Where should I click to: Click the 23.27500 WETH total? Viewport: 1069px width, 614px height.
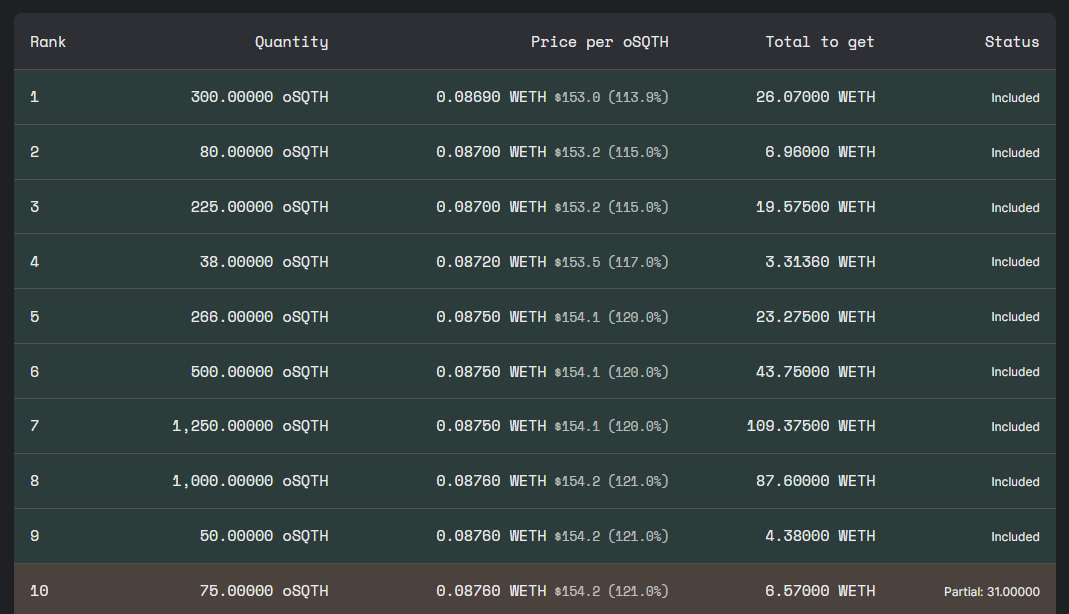pos(815,317)
